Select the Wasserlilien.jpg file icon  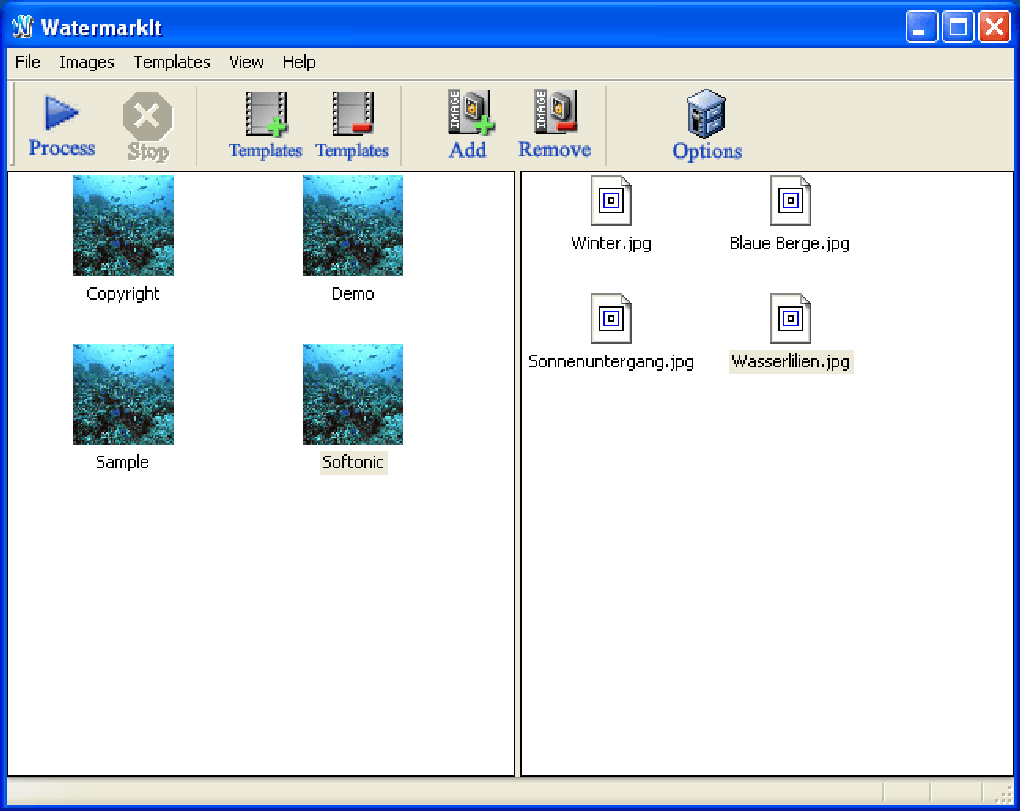pos(790,318)
